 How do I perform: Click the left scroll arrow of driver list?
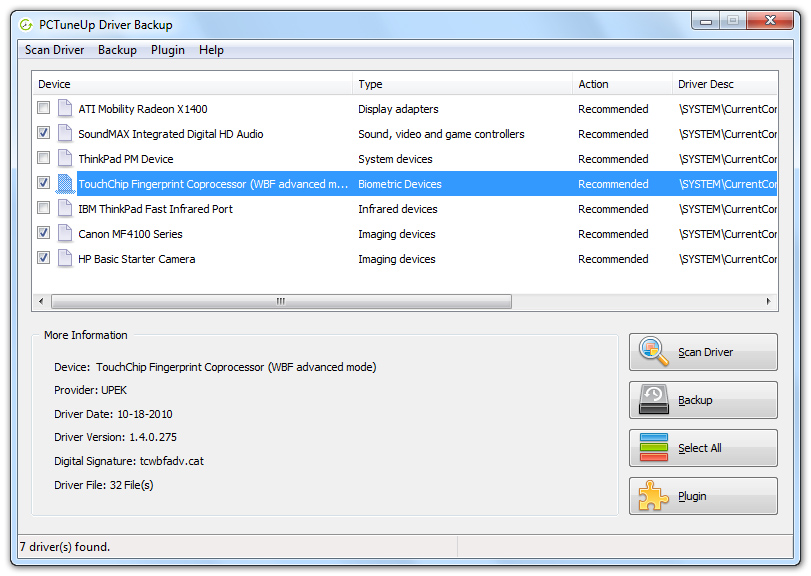pos(41,301)
